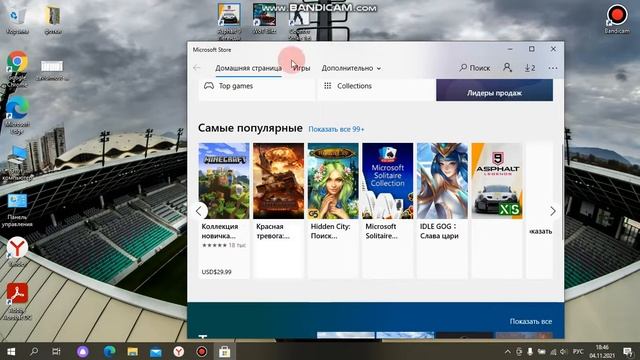640x360 pixels.
Task: Open Hidden City game card
Action: 333,211
